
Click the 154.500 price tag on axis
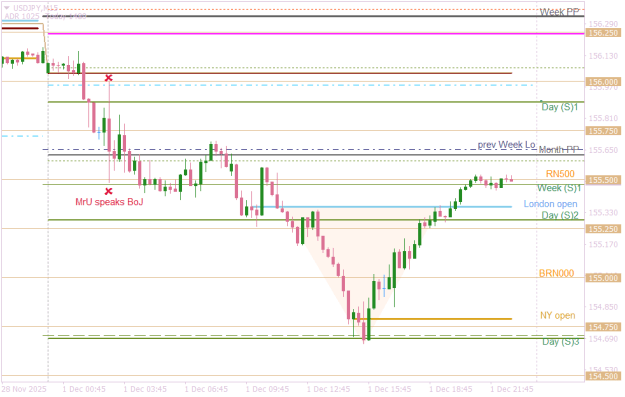click(603, 376)
